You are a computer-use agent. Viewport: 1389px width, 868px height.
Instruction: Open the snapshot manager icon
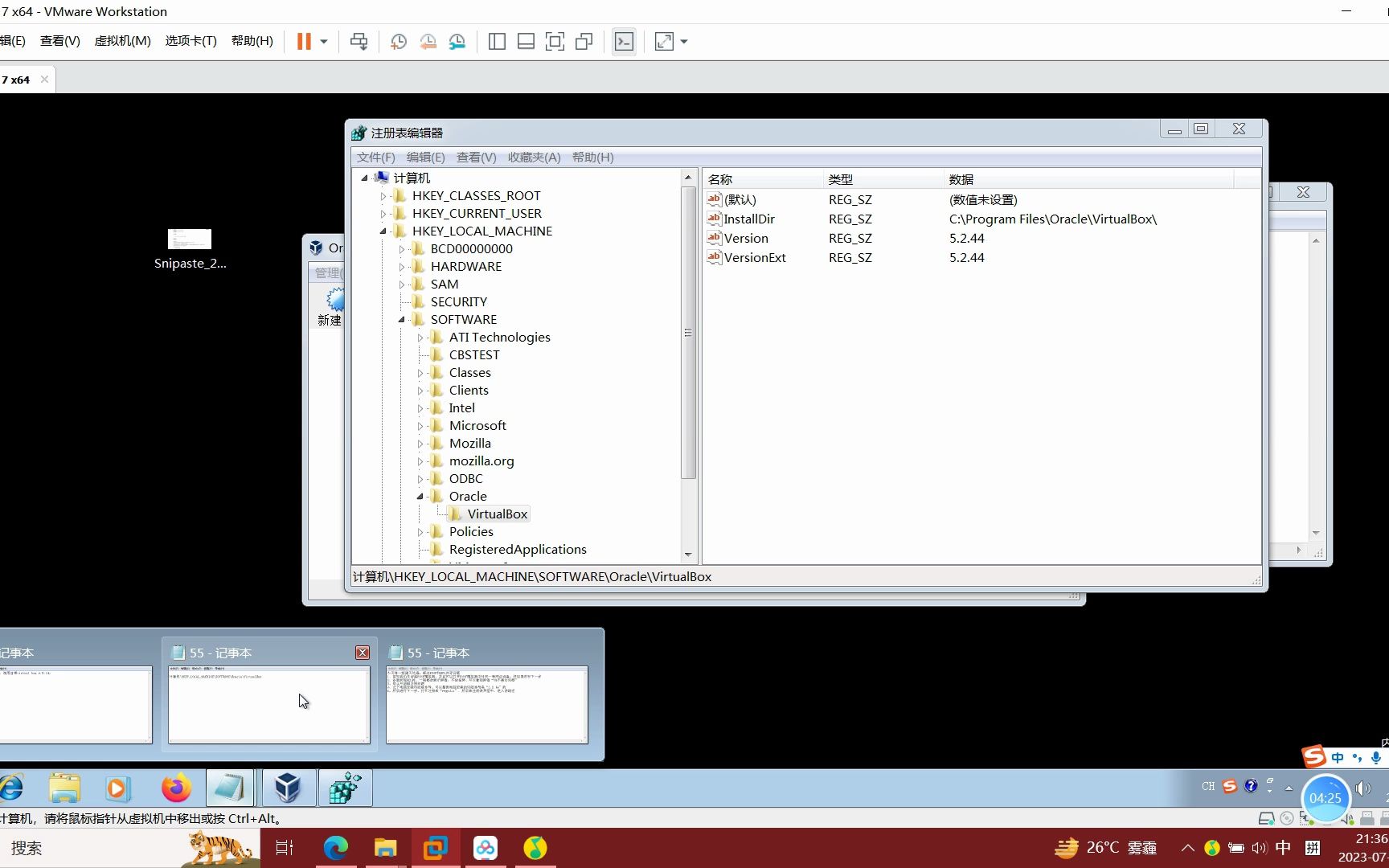[457, 42]
